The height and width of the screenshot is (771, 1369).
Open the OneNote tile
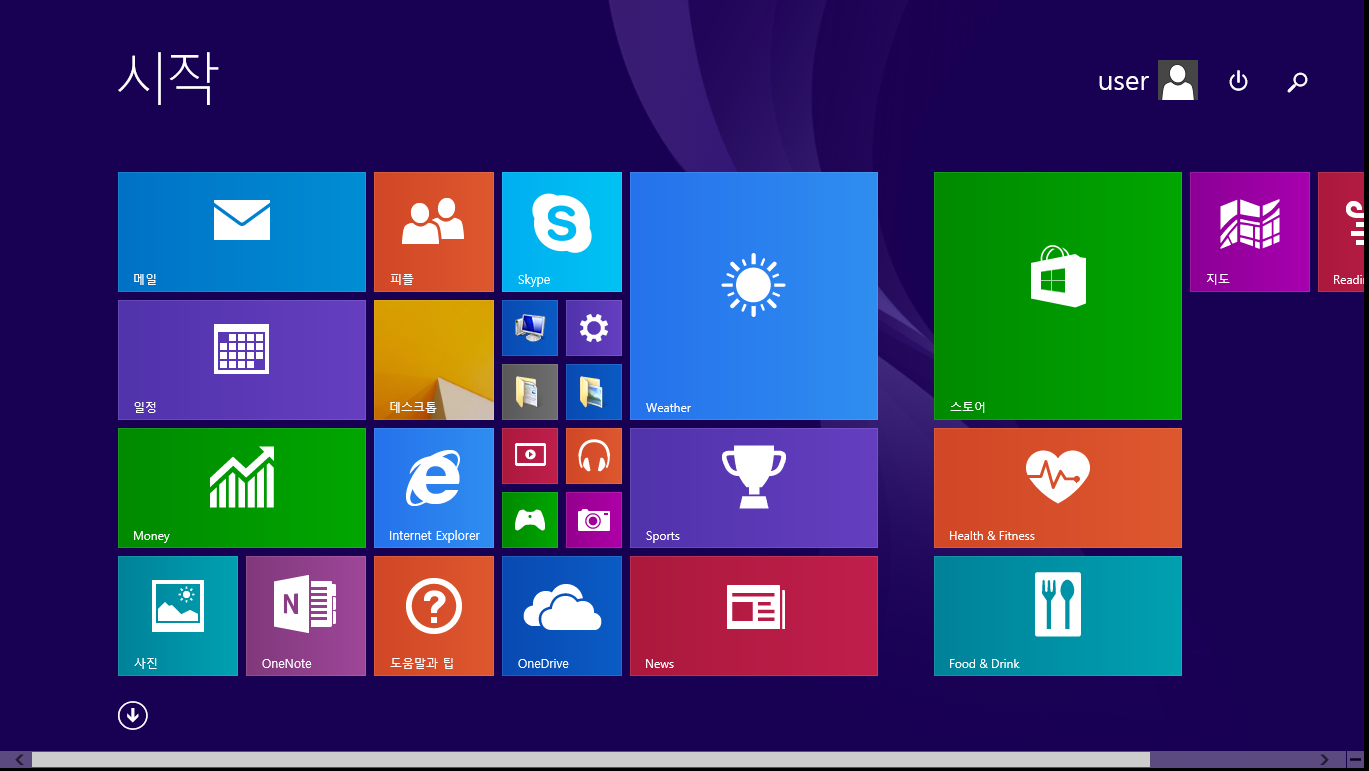pyautogui.click(x=305, y=615)
